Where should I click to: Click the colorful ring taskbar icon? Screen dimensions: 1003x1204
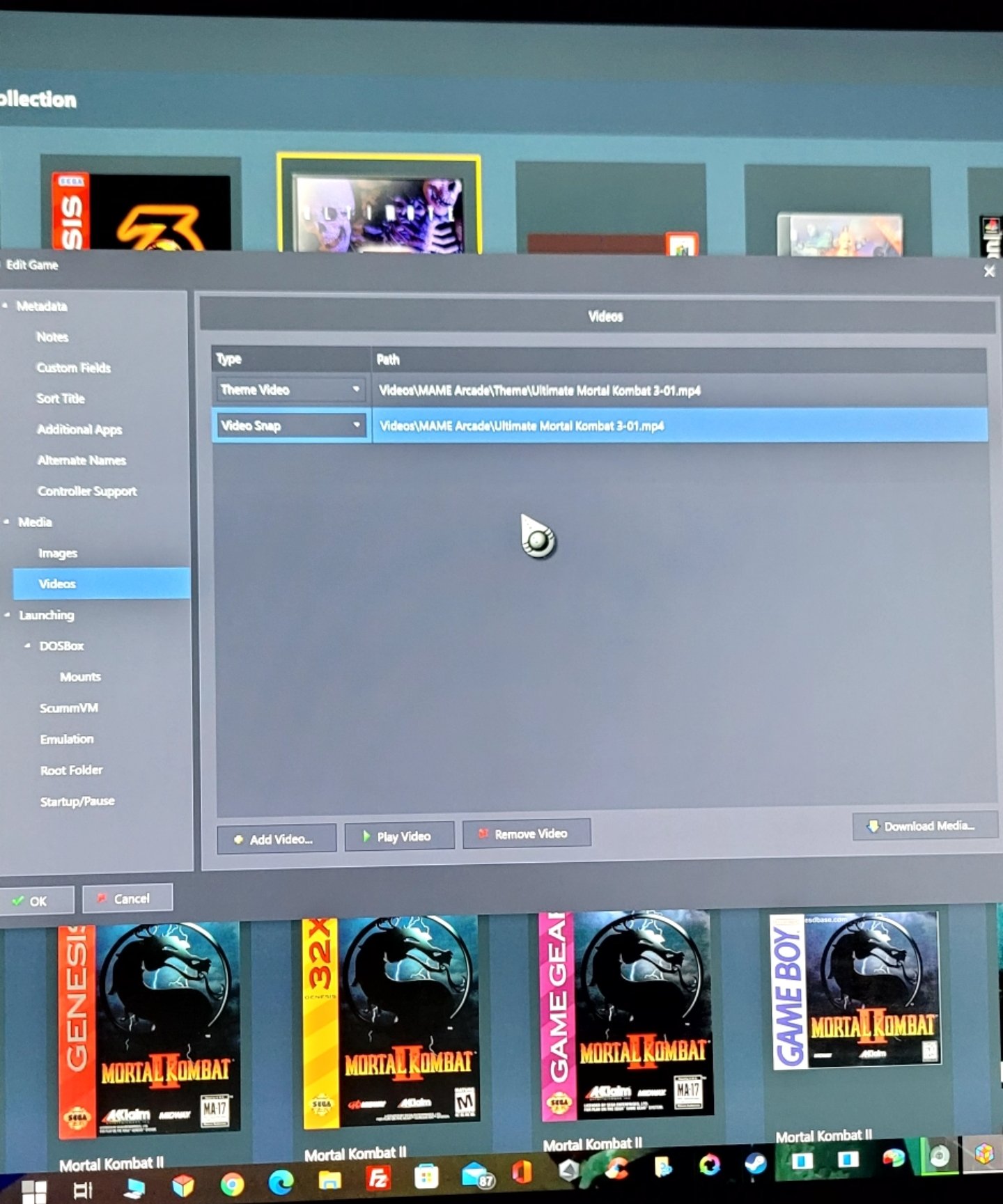709,1164
